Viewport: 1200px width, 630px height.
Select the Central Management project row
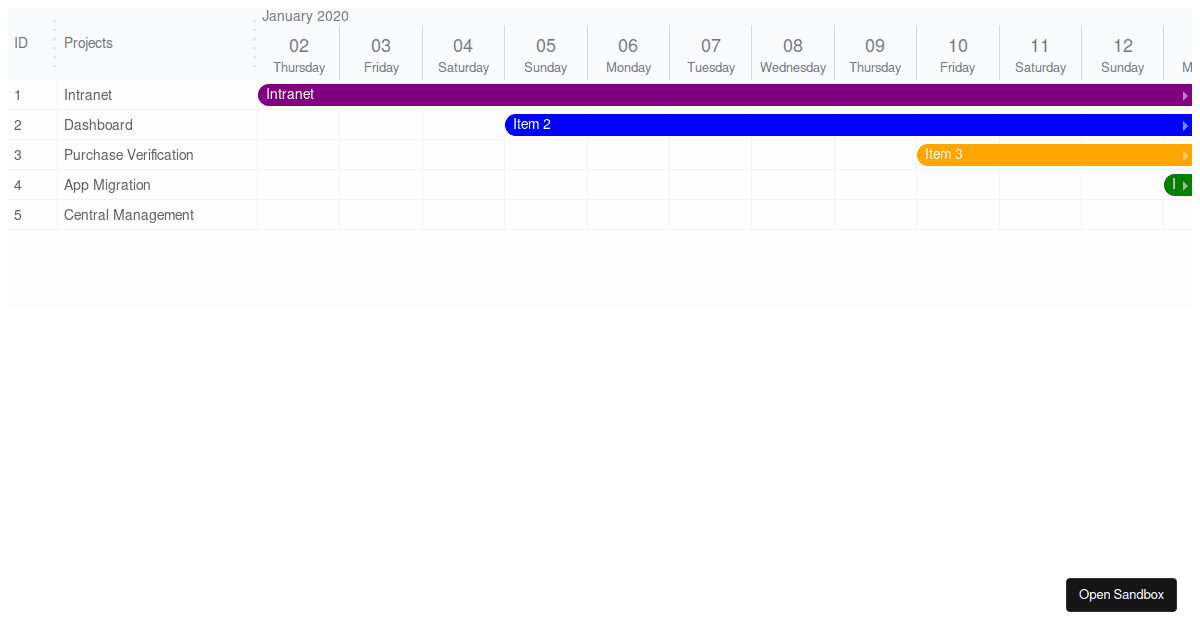tap(128, 215)
